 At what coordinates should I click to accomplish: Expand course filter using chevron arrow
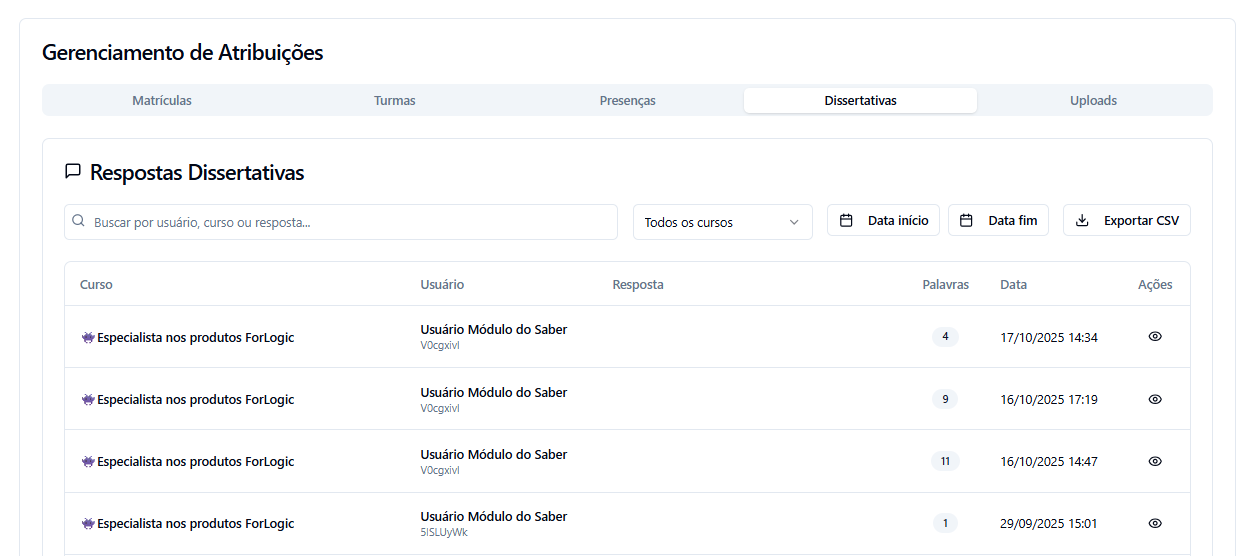click(794, 222)
